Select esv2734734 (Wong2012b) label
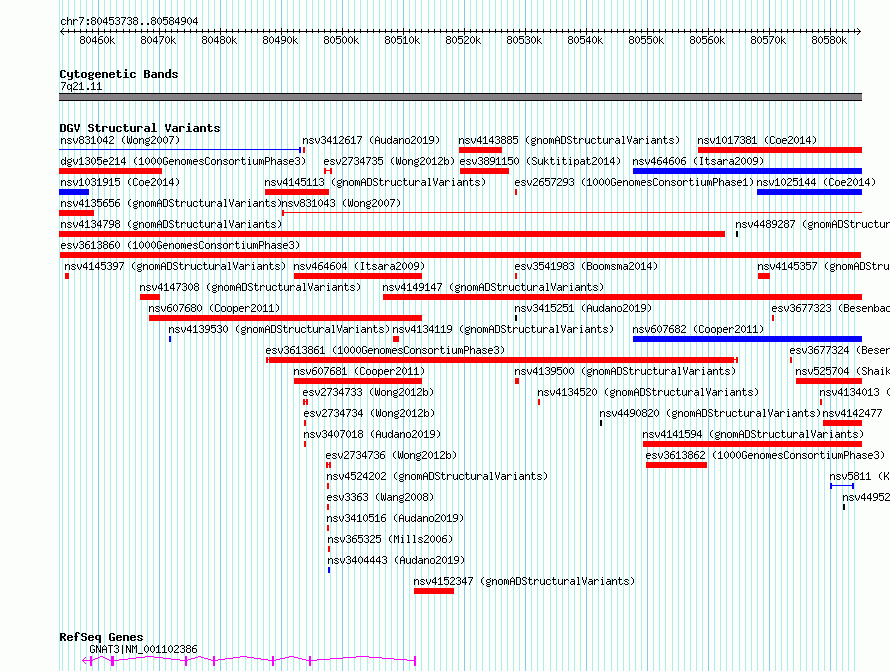 point(370,413)
